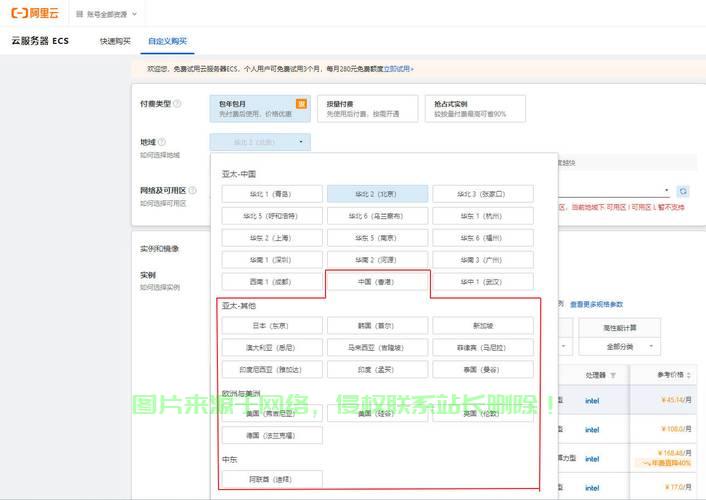Open 查看更多规格参数 link

597,305
